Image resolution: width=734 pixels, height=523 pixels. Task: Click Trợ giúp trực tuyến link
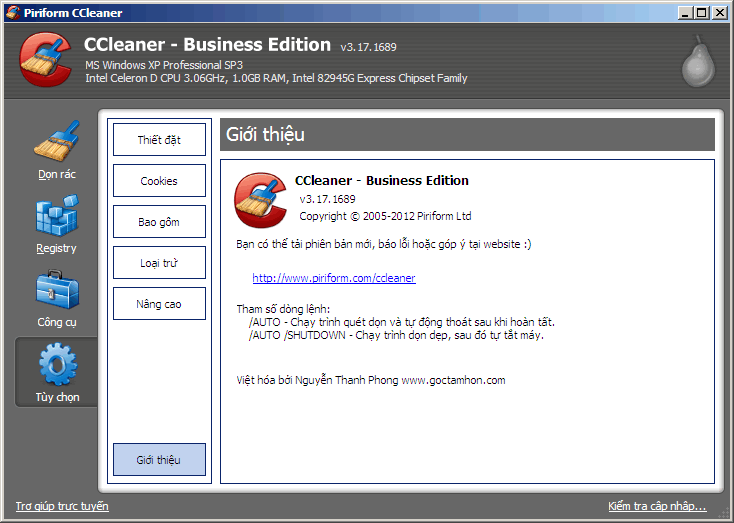click(62, 506)
